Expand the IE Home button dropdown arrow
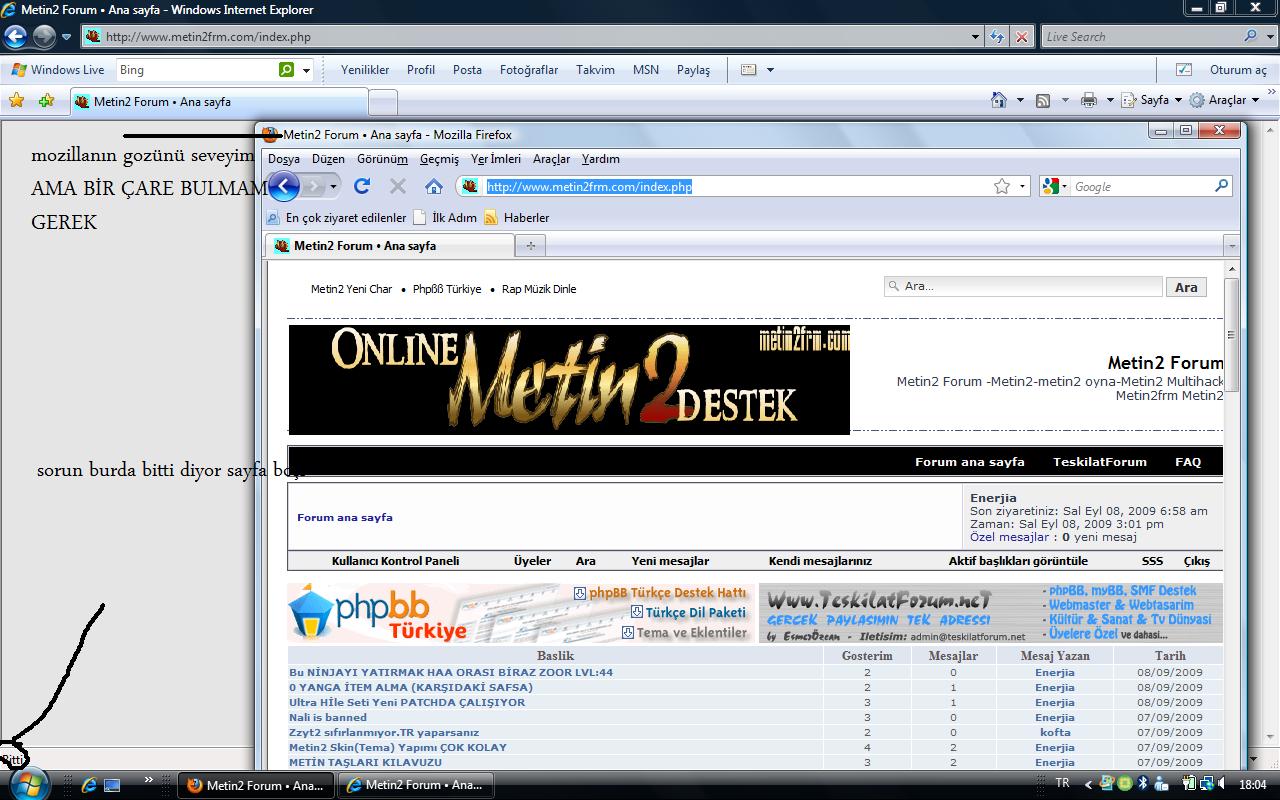 [x=1020, y=100]
